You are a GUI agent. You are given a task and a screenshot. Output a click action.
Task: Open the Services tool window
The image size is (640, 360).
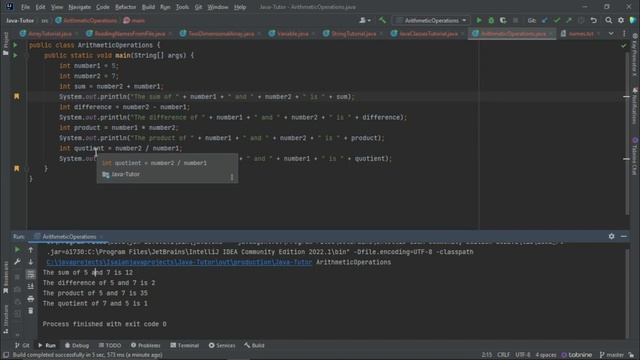pos(222,345)
